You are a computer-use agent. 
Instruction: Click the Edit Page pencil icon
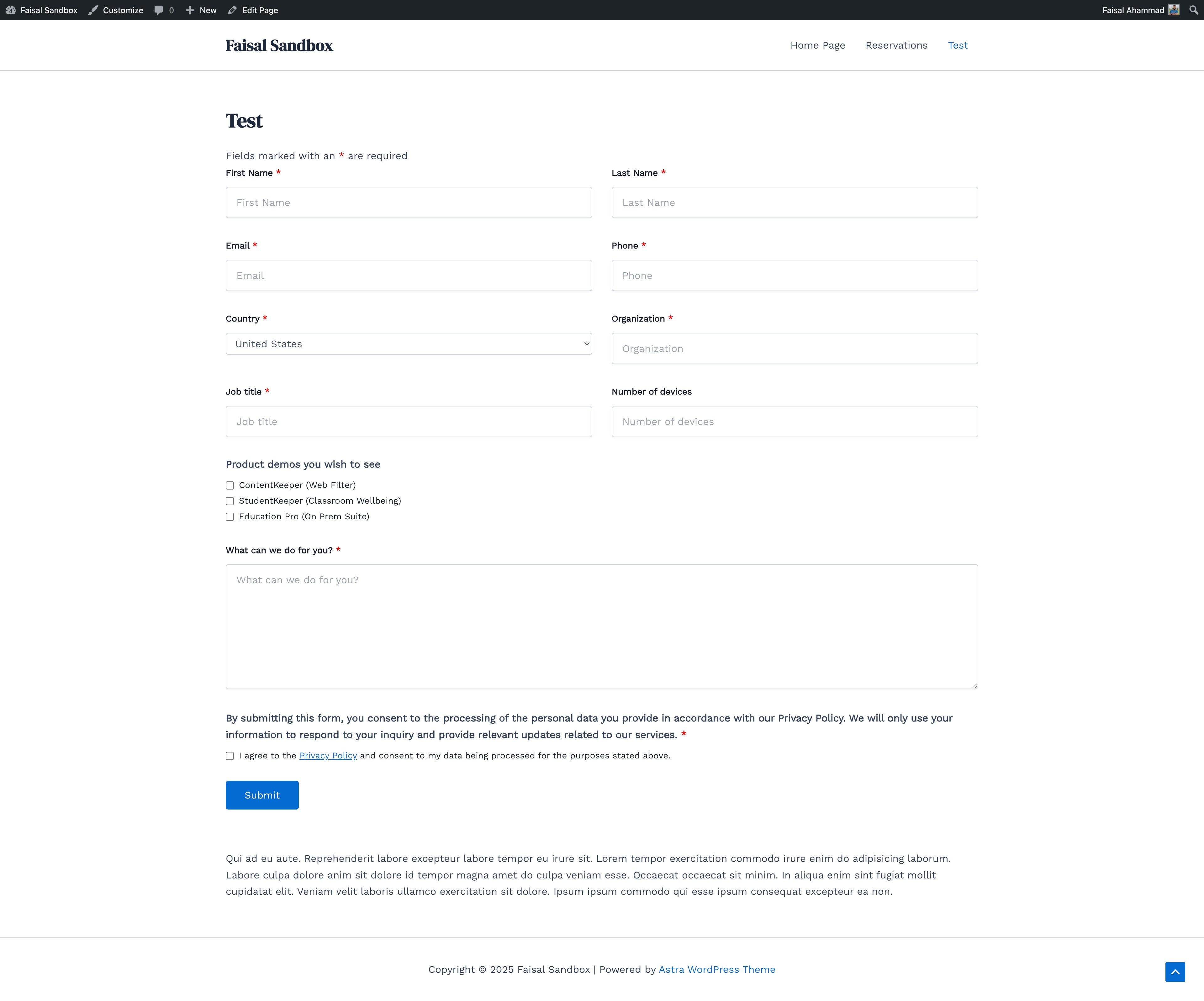point(232,10)
